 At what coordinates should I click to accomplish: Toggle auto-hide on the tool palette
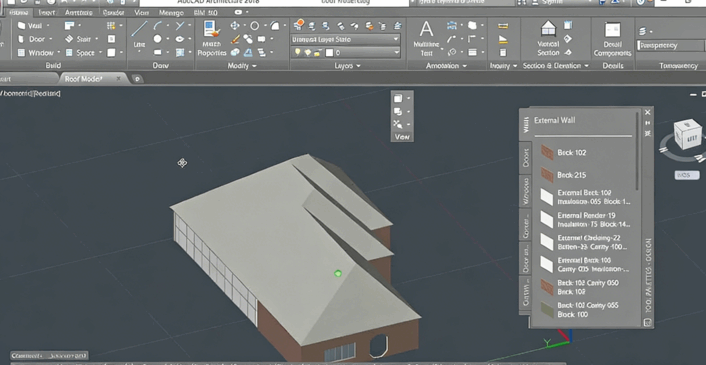coord(648,123)
